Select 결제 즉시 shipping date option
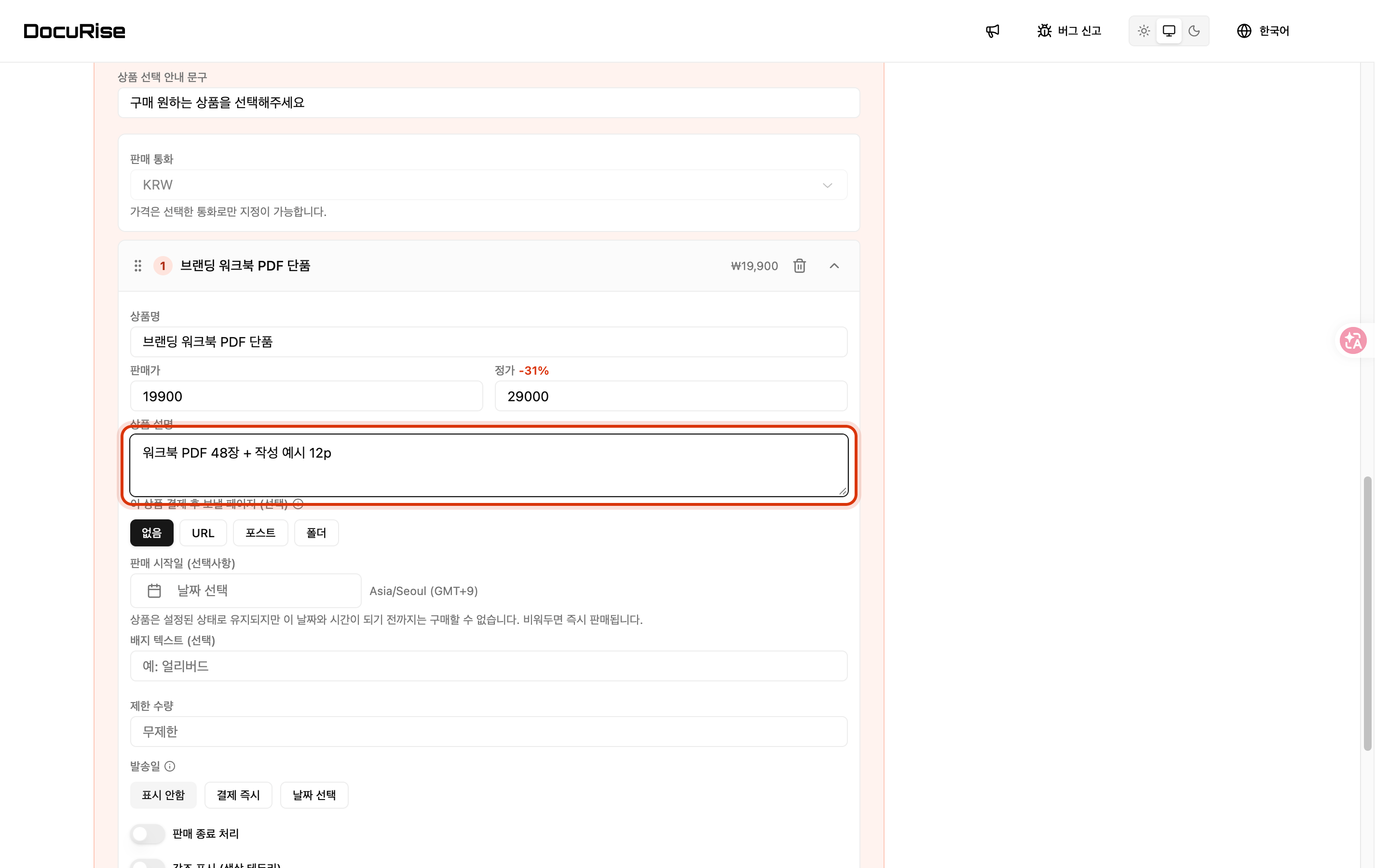The width and height of the screenshot is (1389, 868). pos(238,795)
